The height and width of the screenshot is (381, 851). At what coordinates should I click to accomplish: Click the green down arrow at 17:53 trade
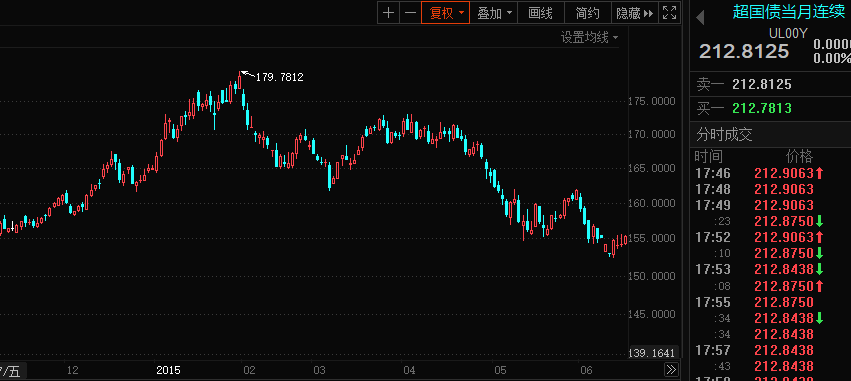pyautogui.click(x=820, y=269)
